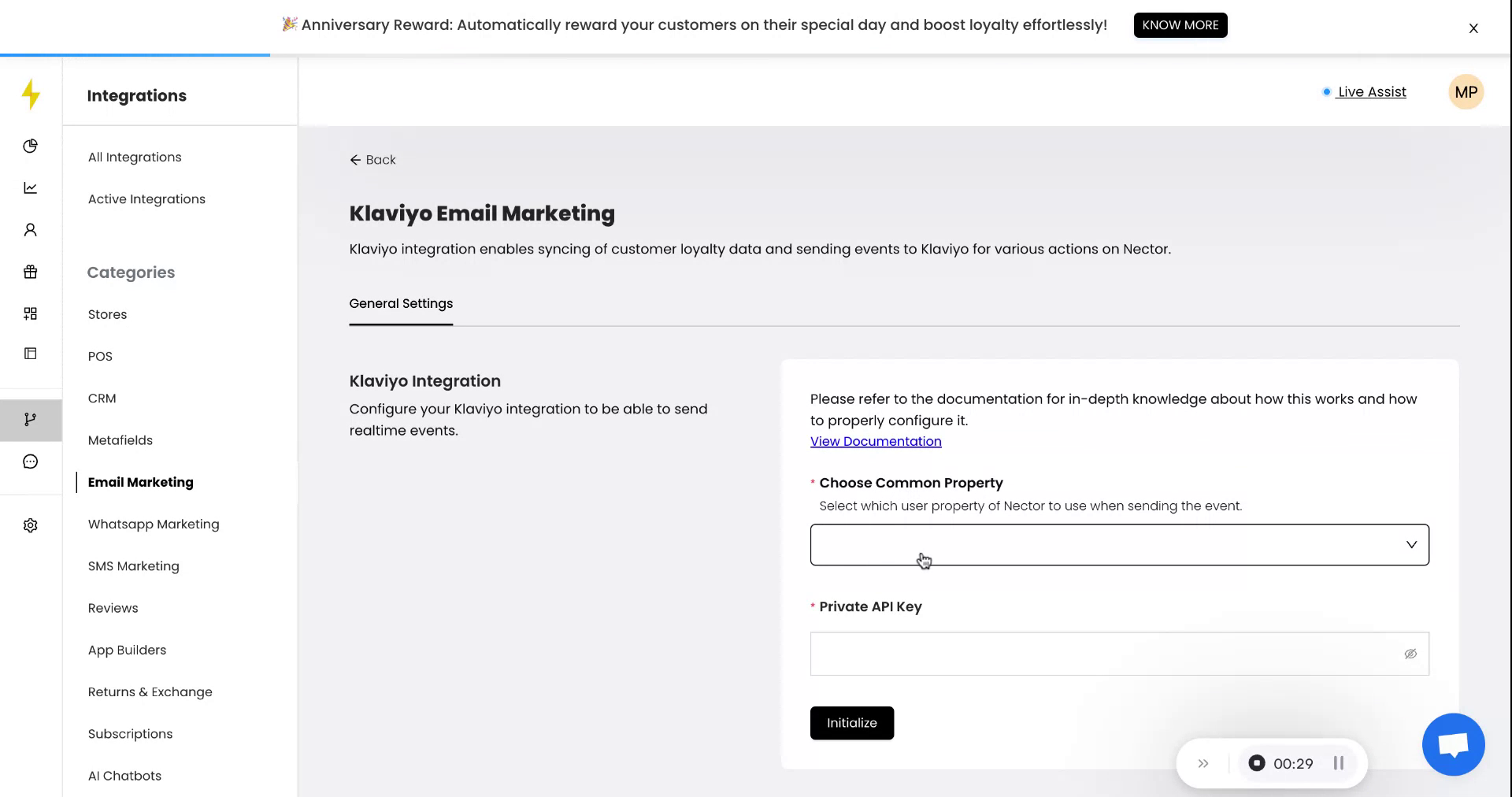Open the View Documentation link
The image size is (1512, 797).
coord(876,441)
